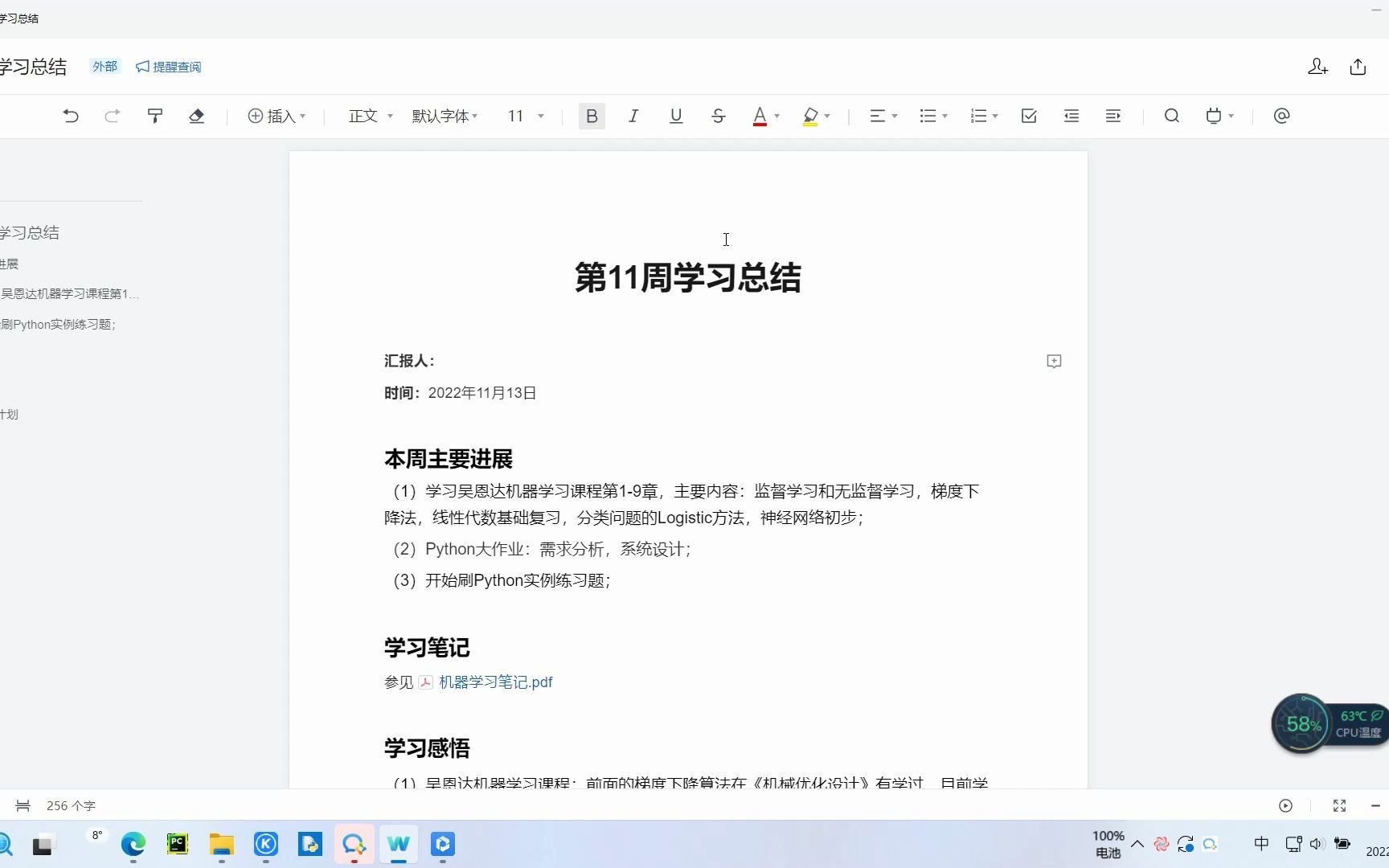Image resolution: width=1389 pixels, height=868 pixels.
Task: Clear formatting with the eraser icon
Action: tap(196, 116)
